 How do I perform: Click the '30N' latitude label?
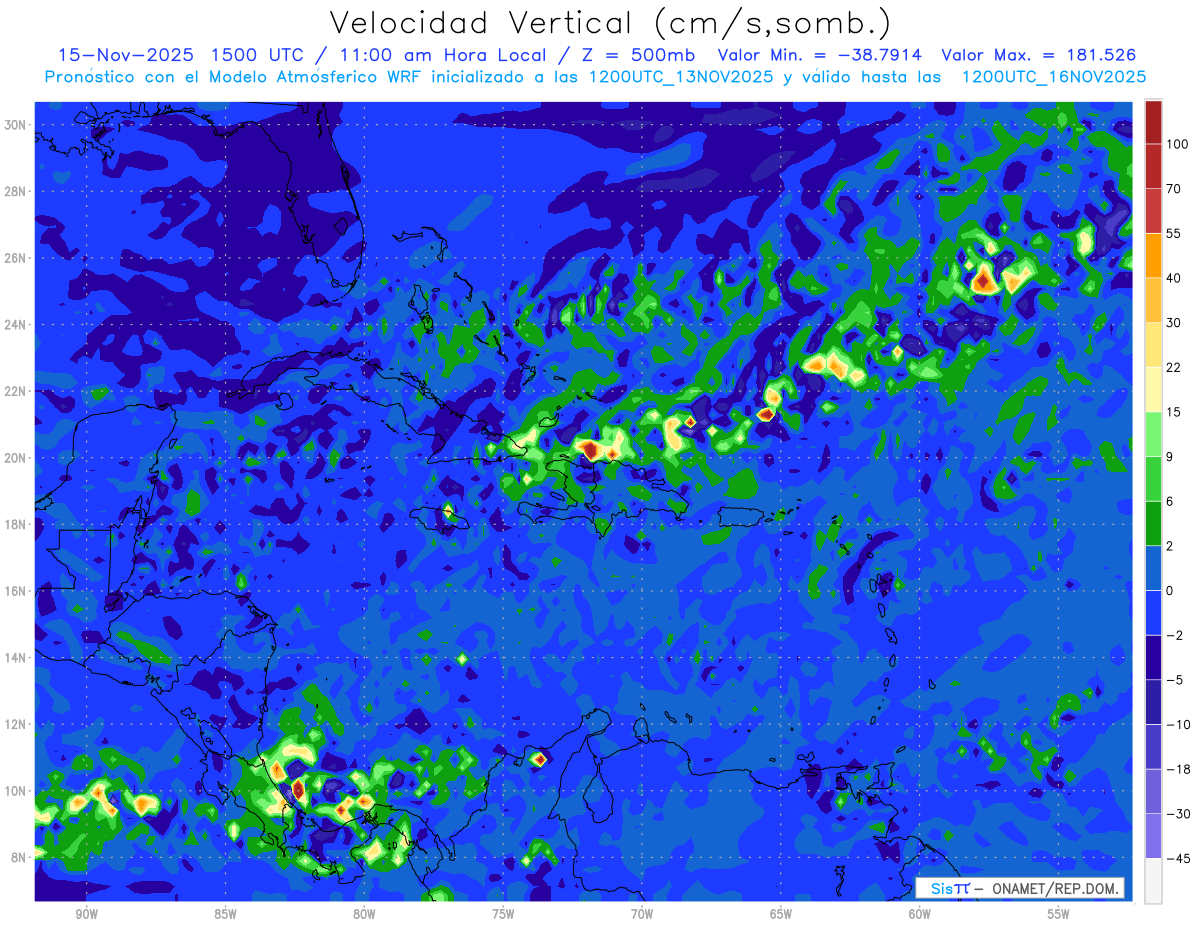click(16, 124)
